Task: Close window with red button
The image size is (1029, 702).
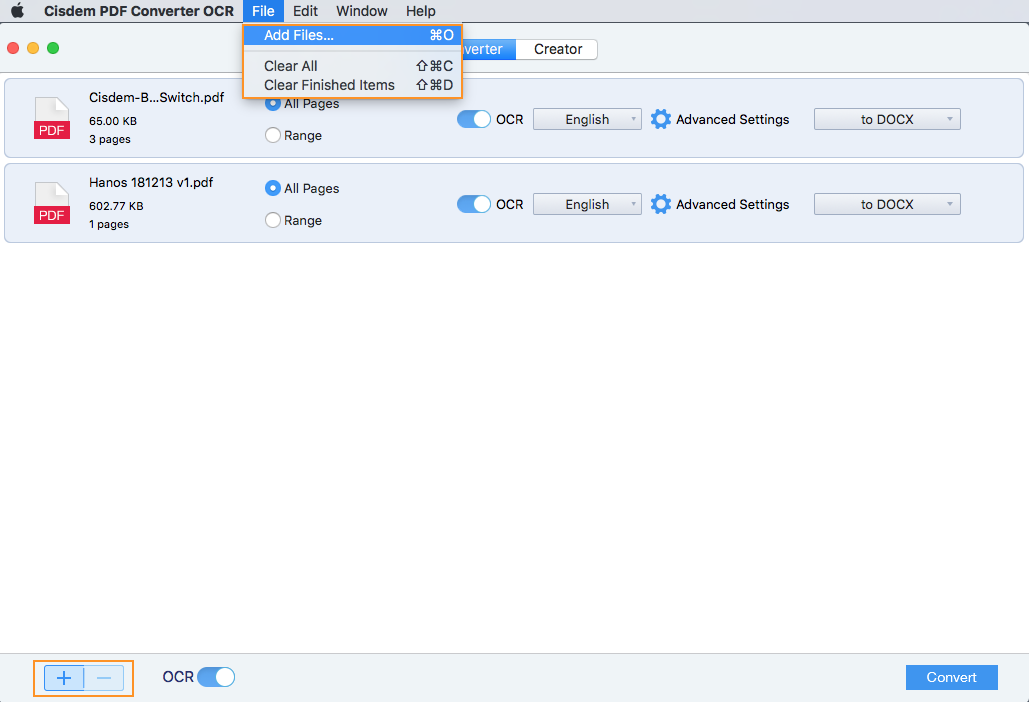Action: (x=12, y=48)
